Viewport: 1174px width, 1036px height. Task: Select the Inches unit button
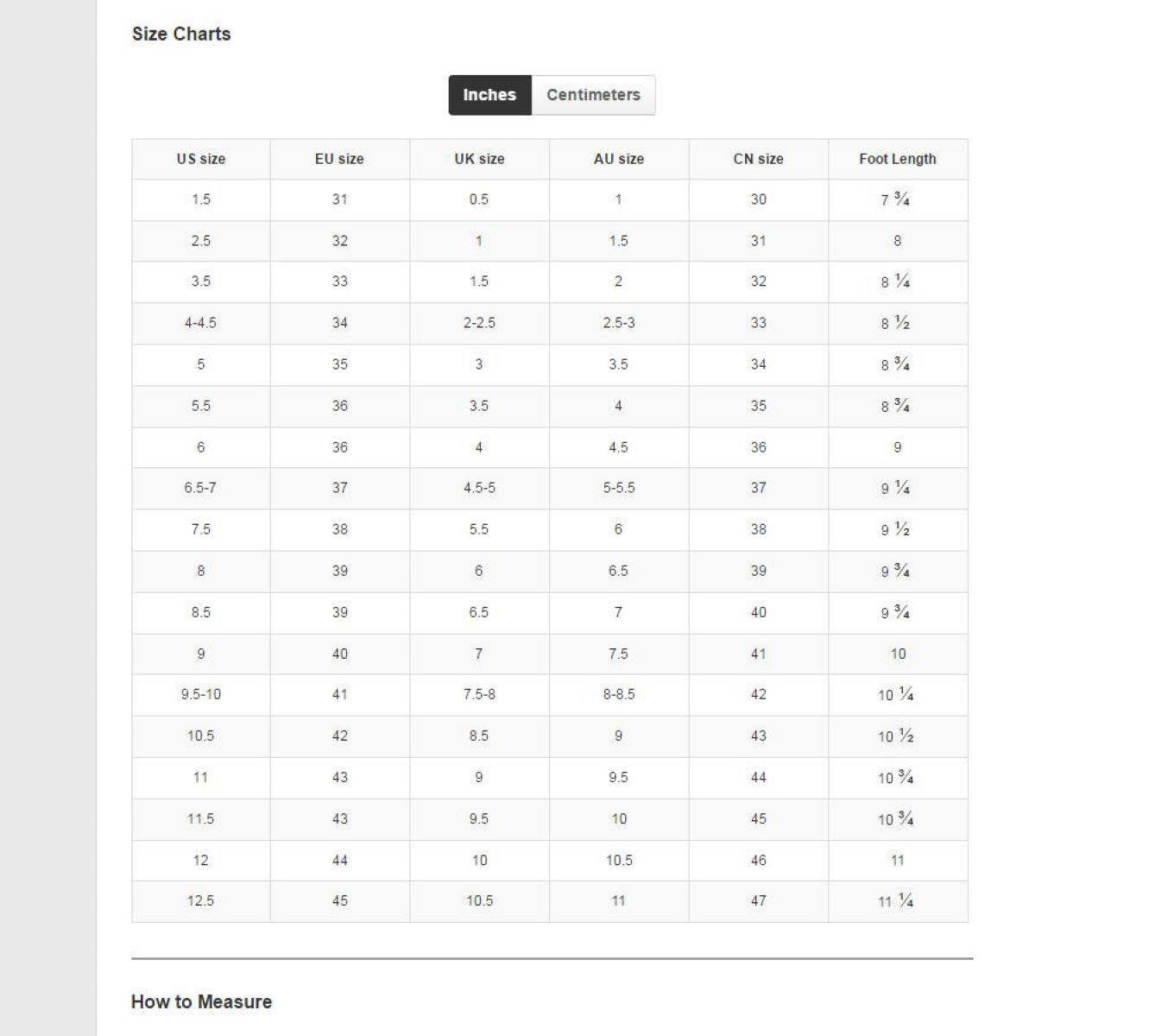pos(489,95)
